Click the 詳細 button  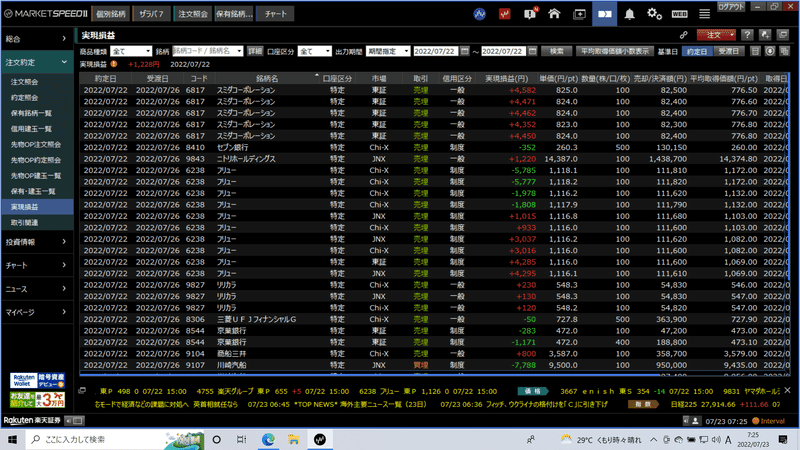[255, 51]
